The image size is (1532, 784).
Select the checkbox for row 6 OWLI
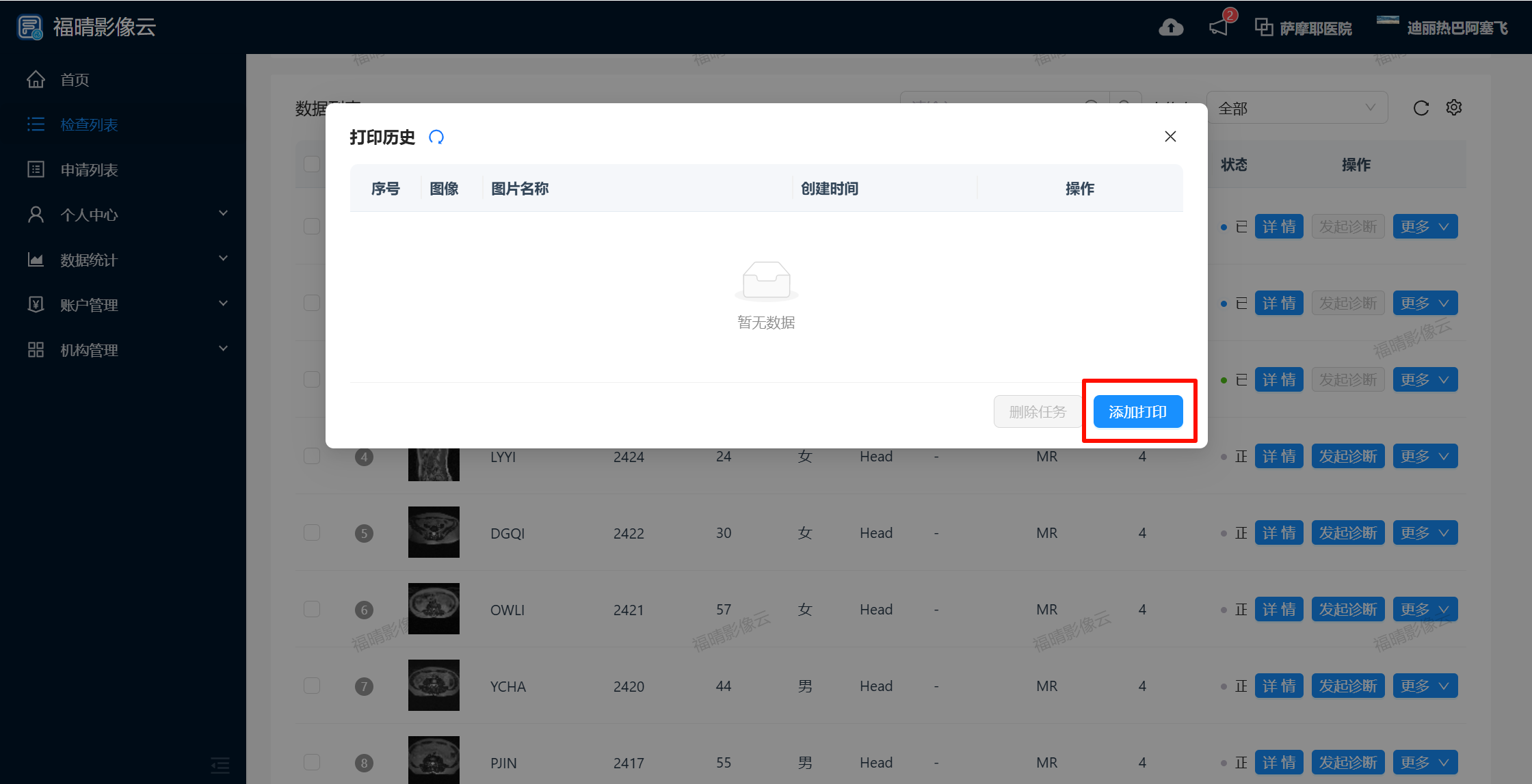coord(312,609)
